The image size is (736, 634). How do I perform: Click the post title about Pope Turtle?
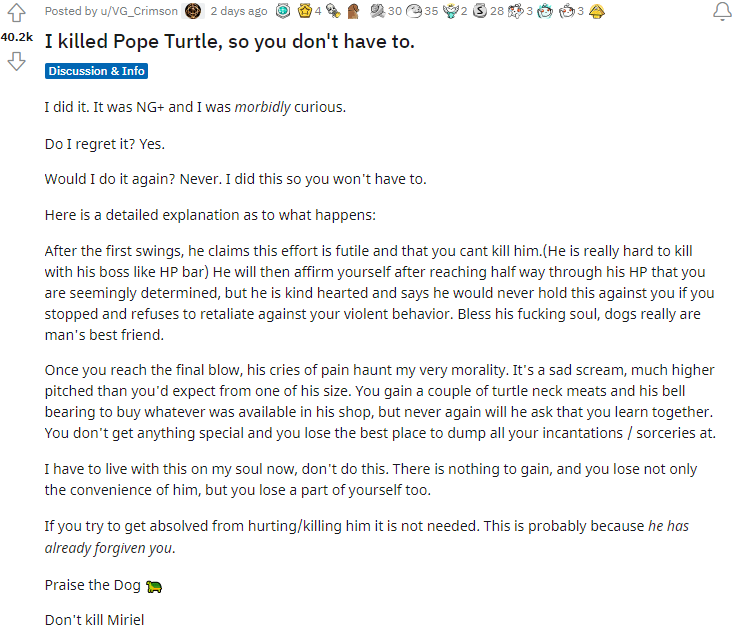pyautogui.click(x=230, y=42)
